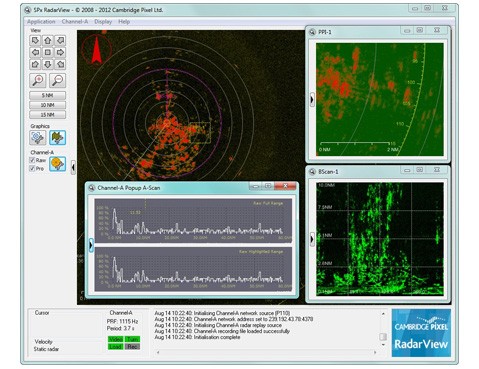
Task: Toggle Channel-A Raw video checkbox
Action: point(32,160)
